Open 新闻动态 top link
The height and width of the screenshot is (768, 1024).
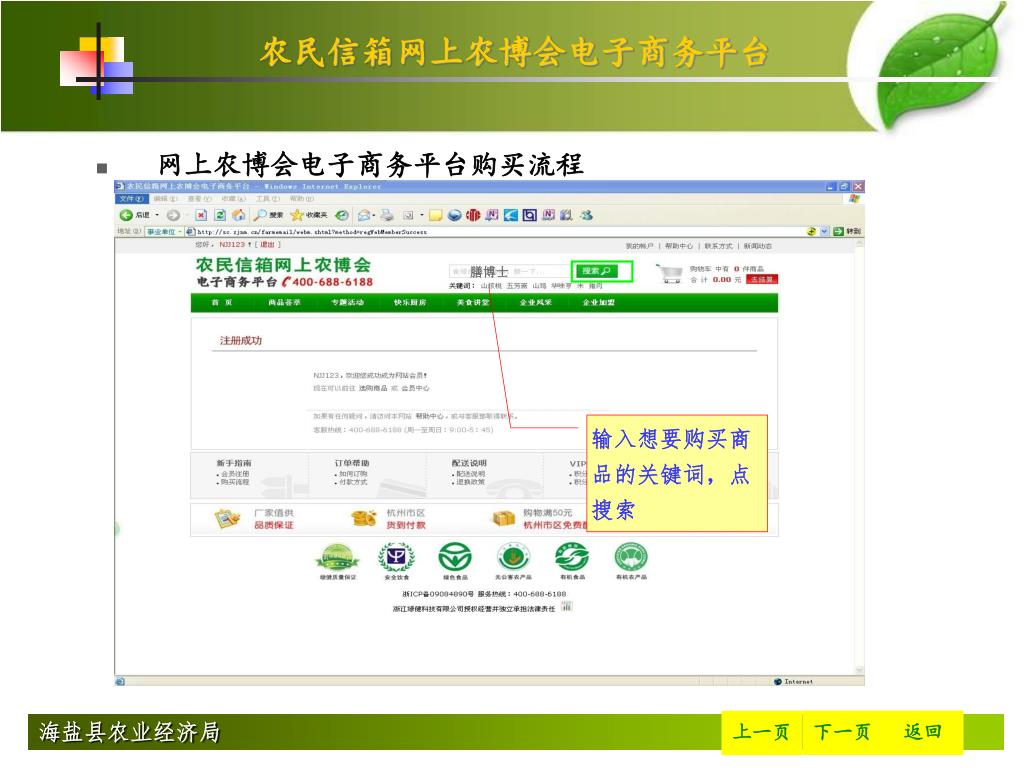758,246
